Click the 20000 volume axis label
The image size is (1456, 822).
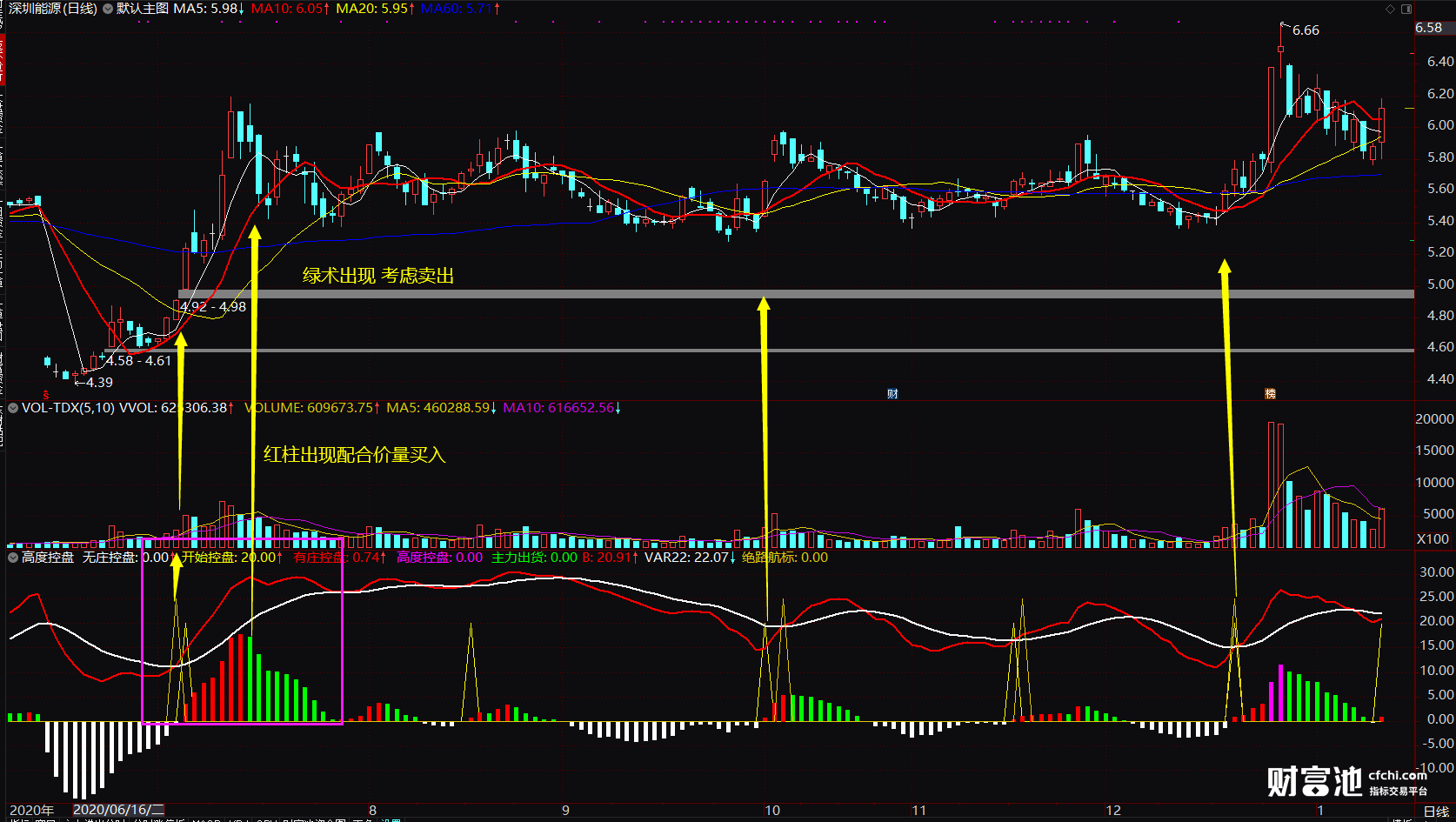tap(1435, 419)
